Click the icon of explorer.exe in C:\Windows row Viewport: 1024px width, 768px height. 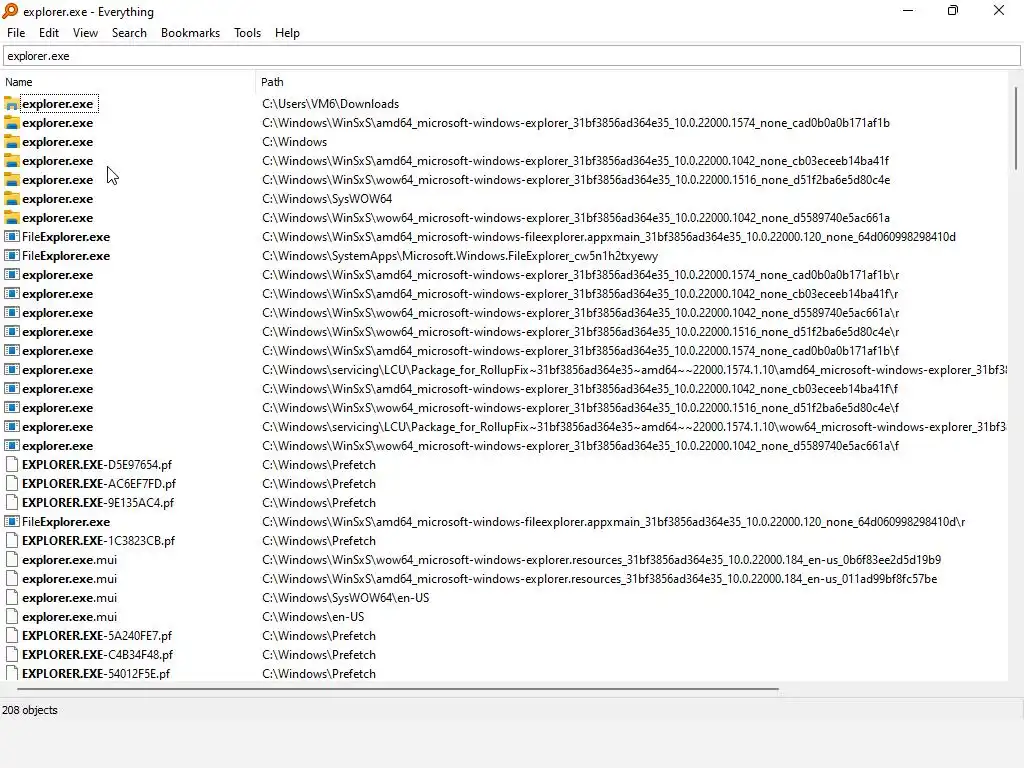tap(12, 142)
